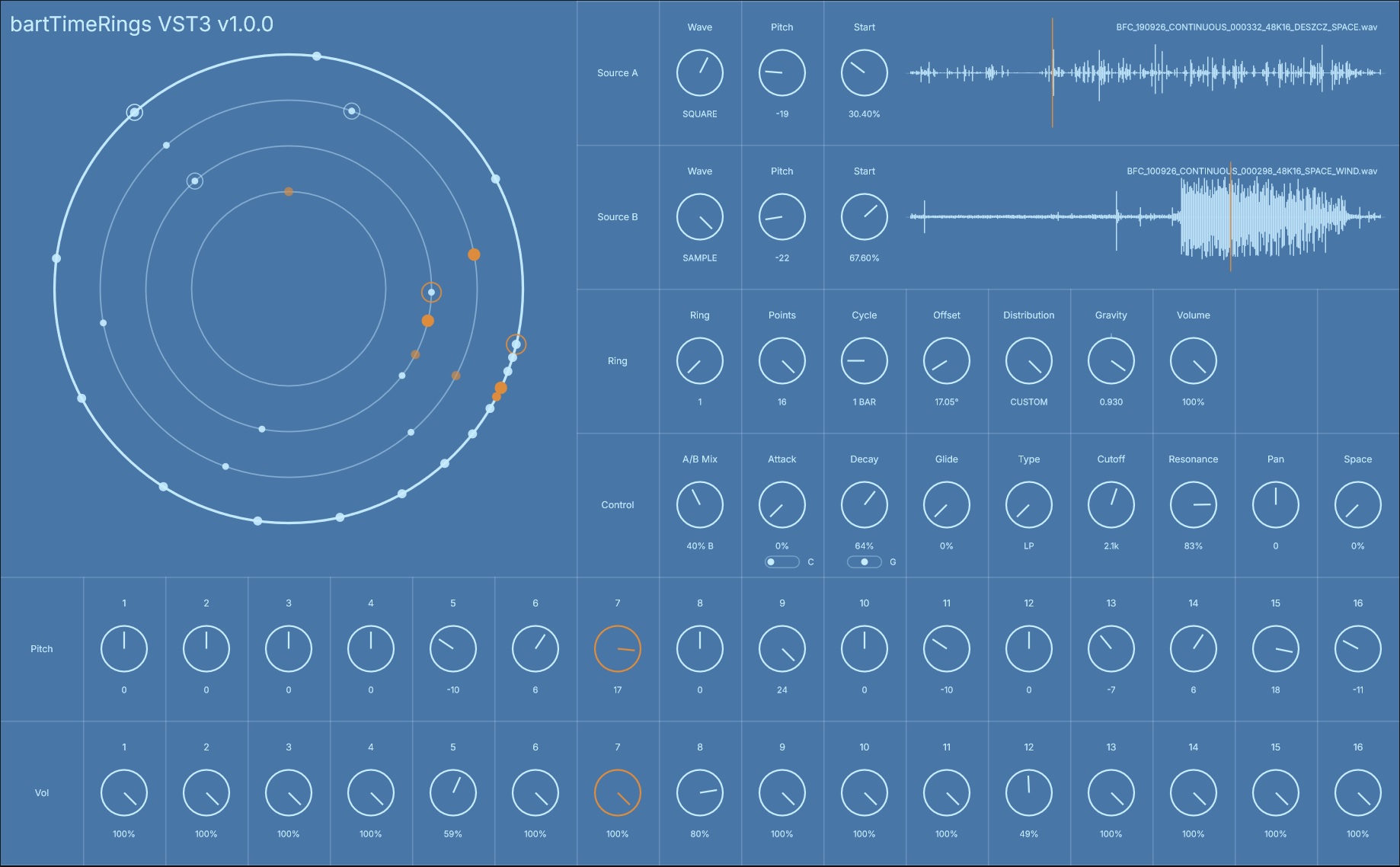Image resolution: width=1400 pixels, height=867 pixels.
Task: Click Vol knob 16
Action: [x=1357, y=793]
